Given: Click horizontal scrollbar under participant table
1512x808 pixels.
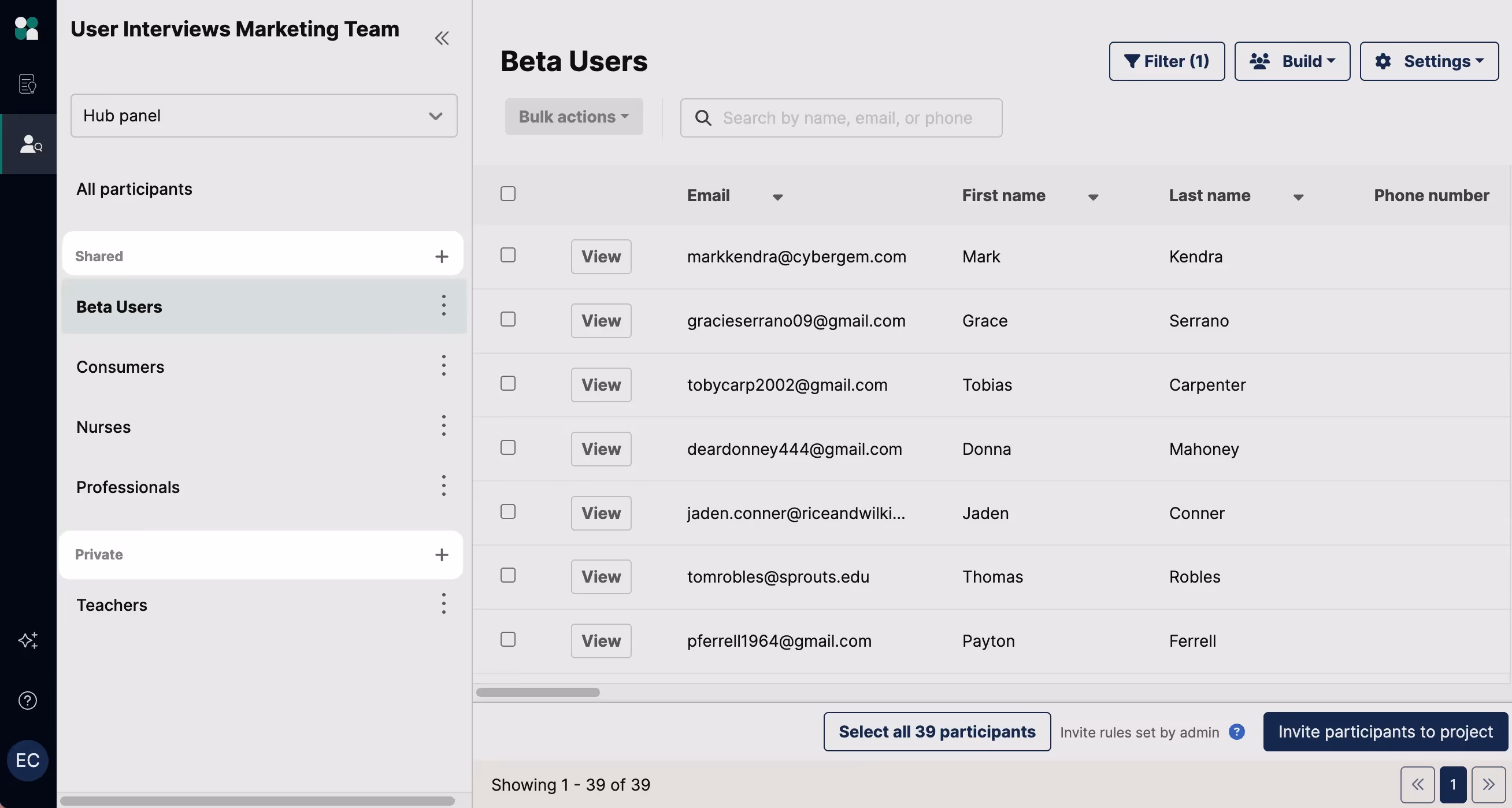Looking at the screenshot, I should [538, 692].
